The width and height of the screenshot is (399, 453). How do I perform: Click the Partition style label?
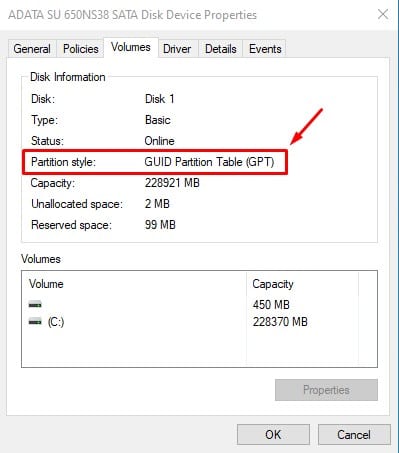(63, 162)
